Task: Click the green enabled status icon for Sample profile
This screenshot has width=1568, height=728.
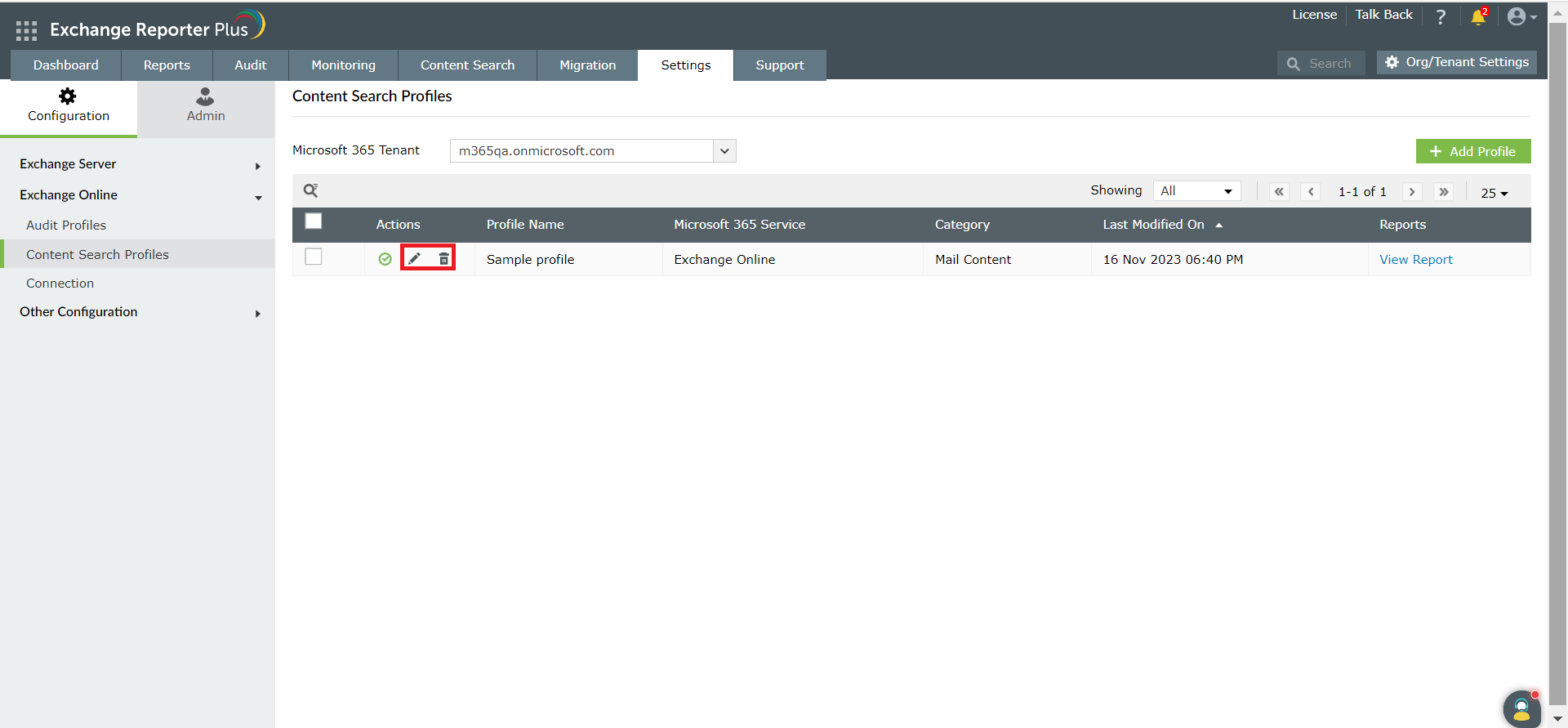Action: point(385,259)
